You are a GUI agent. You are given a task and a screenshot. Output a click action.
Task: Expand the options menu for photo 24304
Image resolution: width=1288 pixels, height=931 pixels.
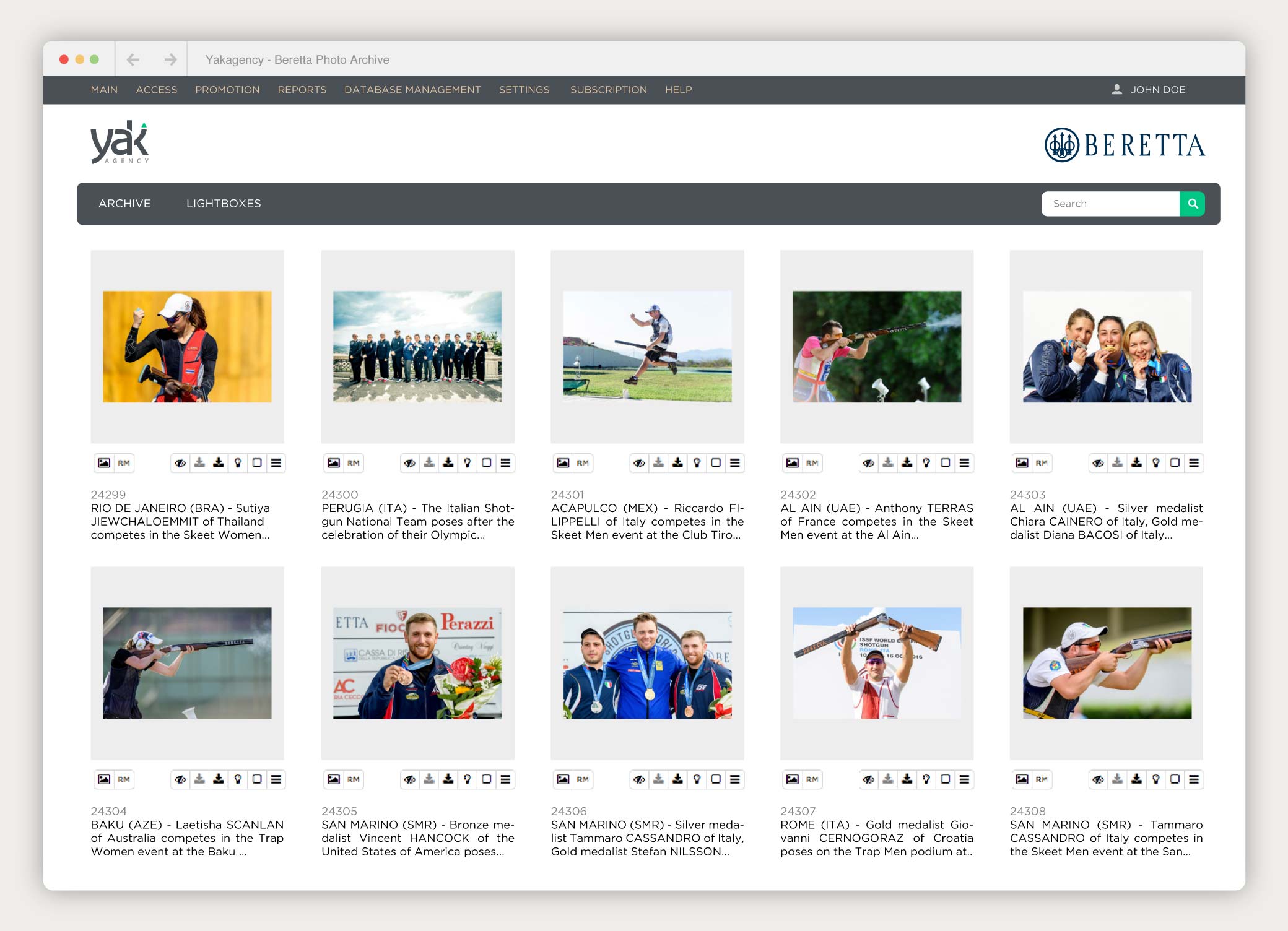click(x=276, y=779)
